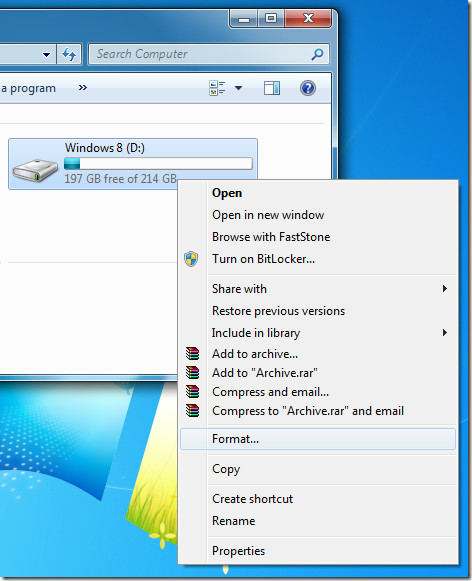Click the D: drive capacity usage bar
The image size is (472, 581).
[158, 163]
